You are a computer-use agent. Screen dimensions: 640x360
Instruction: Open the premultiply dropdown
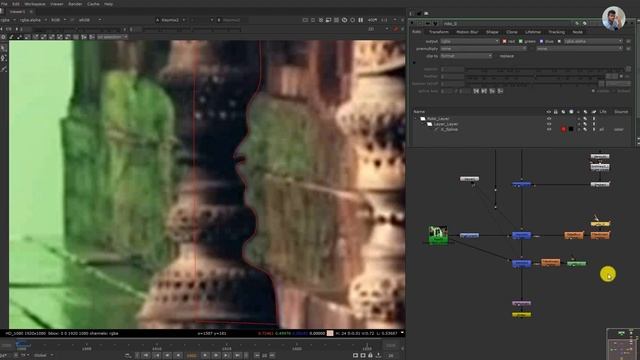(483, 49)
